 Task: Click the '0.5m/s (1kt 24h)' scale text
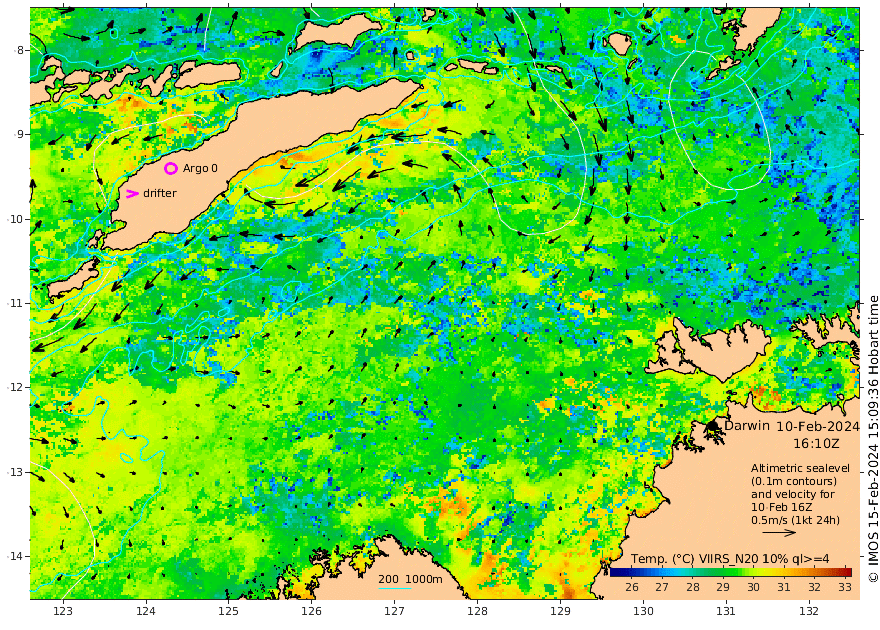795,520
